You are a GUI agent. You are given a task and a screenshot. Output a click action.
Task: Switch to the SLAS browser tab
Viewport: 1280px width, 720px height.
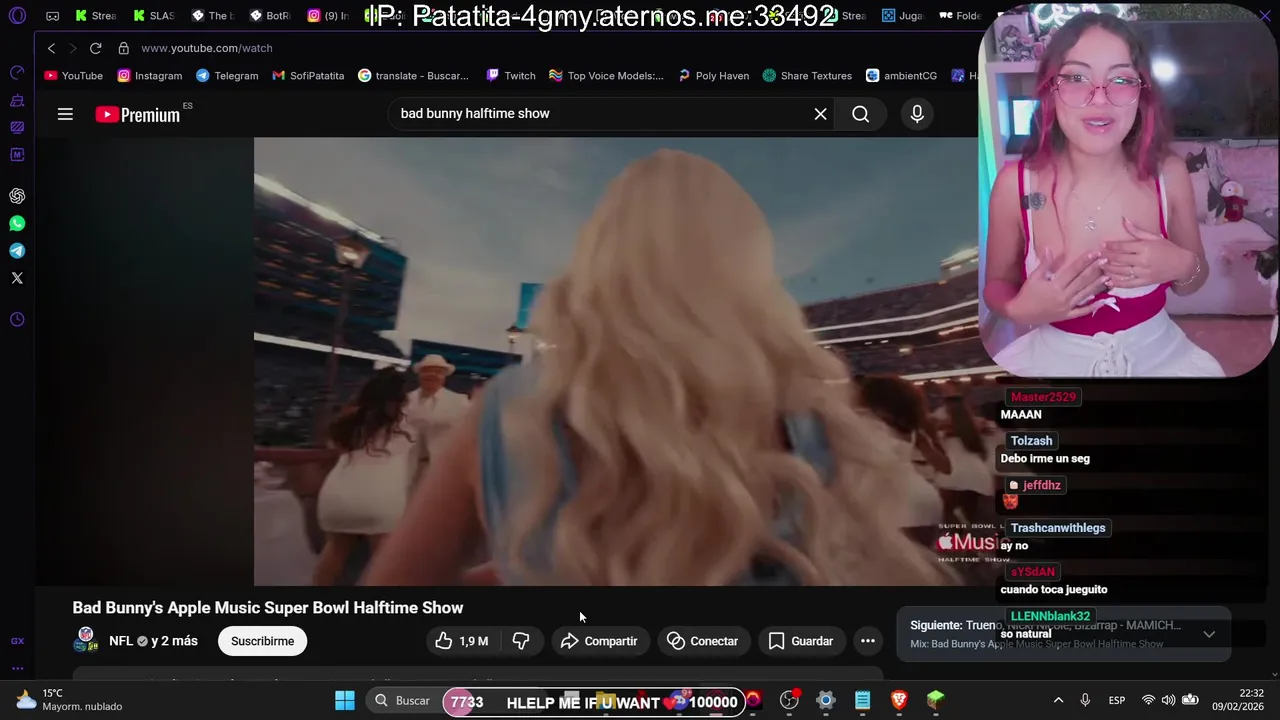[x=154, y=16]
